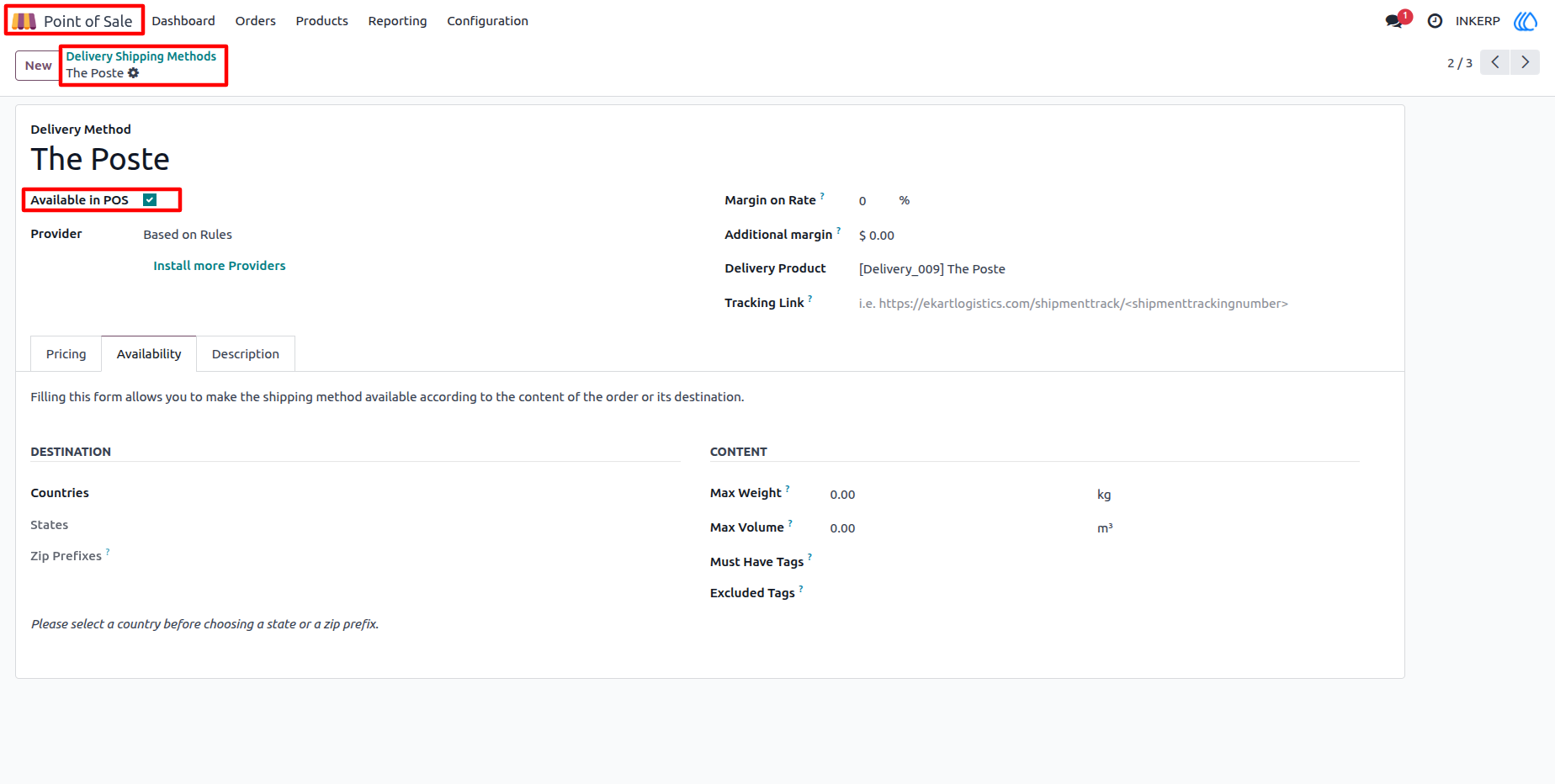The image size is (1555, 784).
Task: Open the messages conversation icon
Action: click(1394, 21)
